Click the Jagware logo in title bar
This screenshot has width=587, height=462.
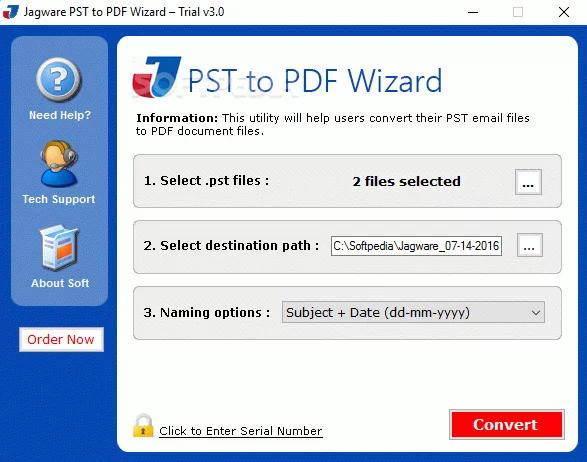point(10,12)
